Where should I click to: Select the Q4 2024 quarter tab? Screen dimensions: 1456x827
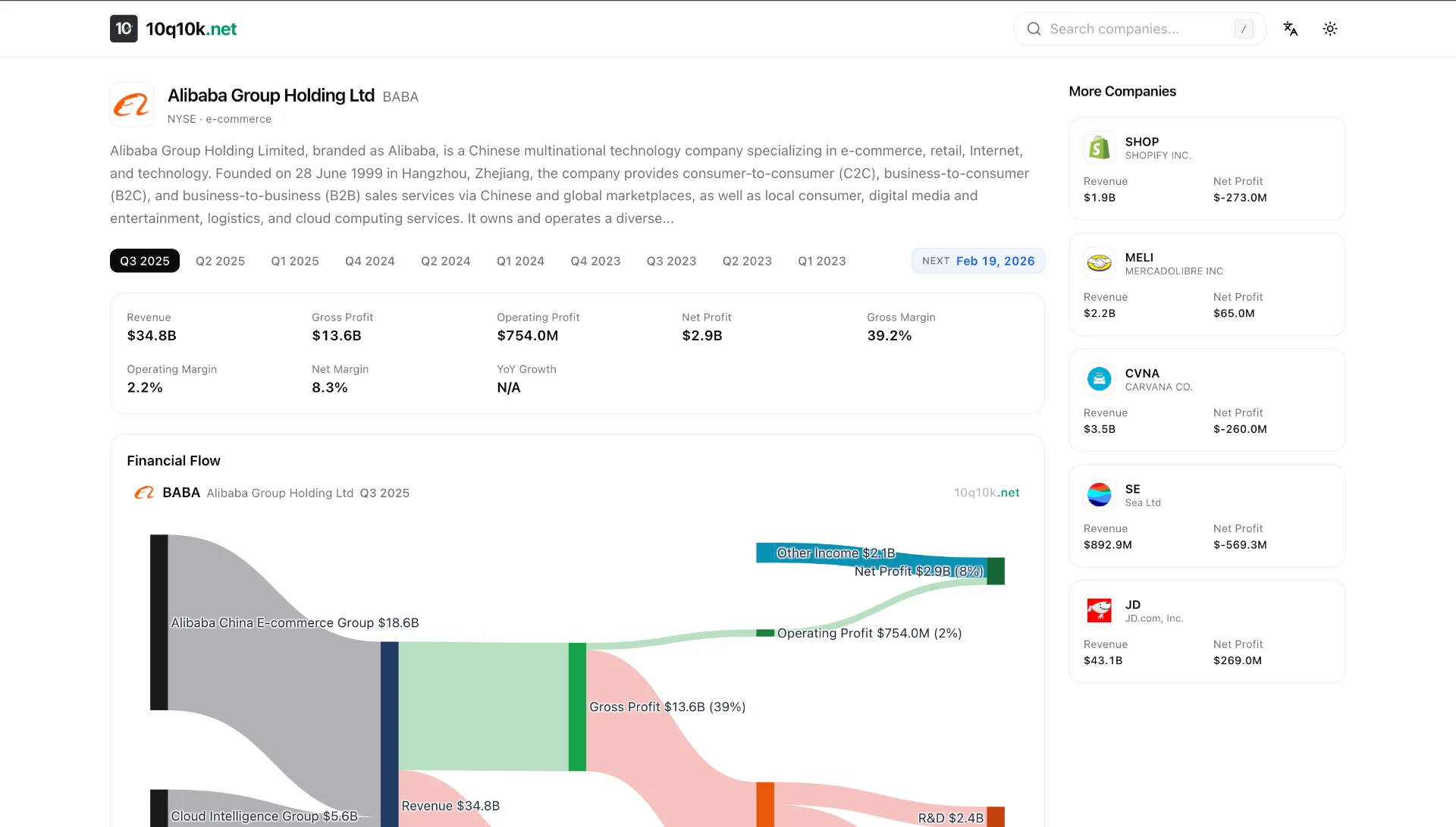[x=369, y=261]
